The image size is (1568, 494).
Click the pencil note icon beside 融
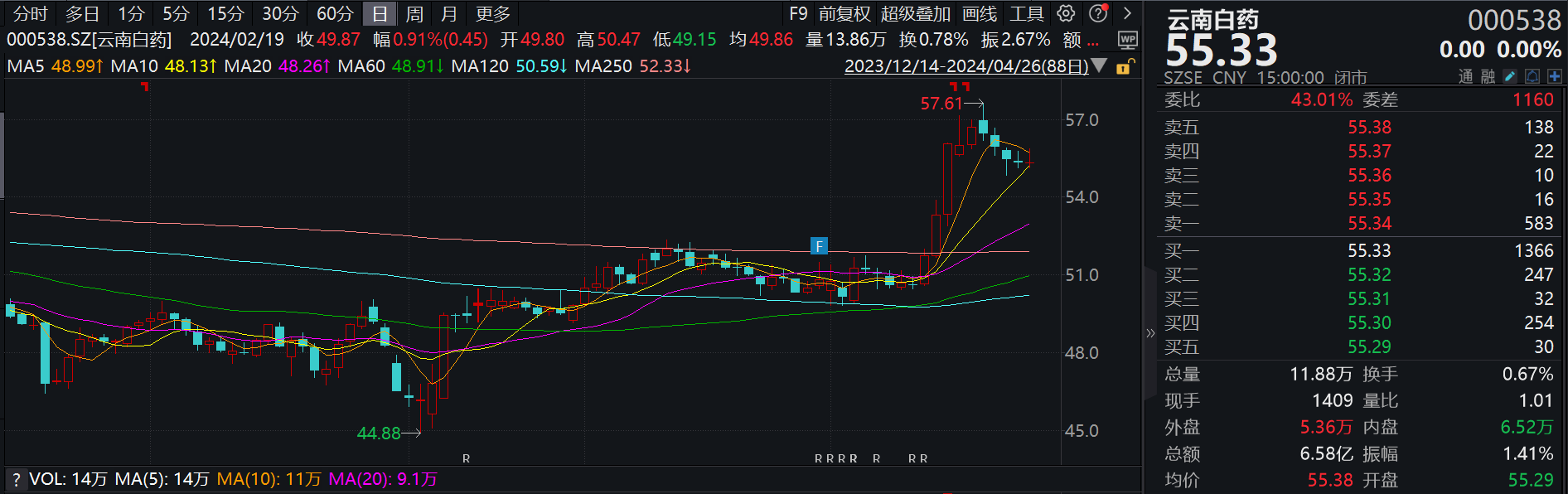(1510, 77)
